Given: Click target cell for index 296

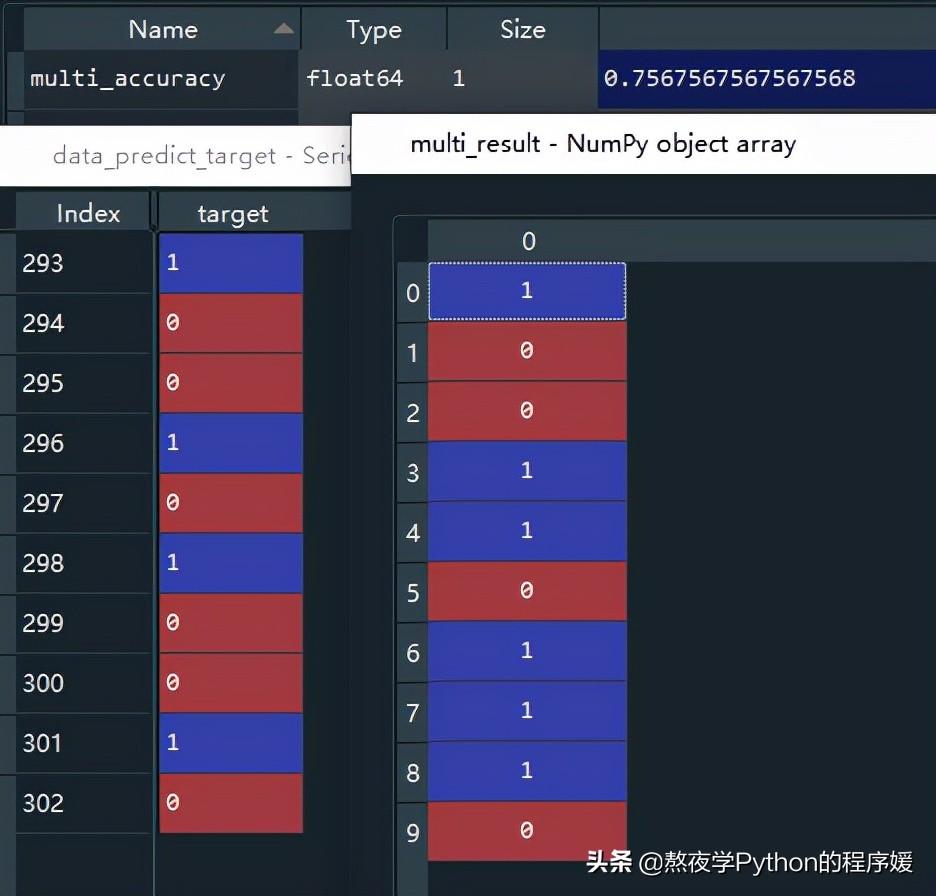Looking at the screenshot, I should [231, 443].
